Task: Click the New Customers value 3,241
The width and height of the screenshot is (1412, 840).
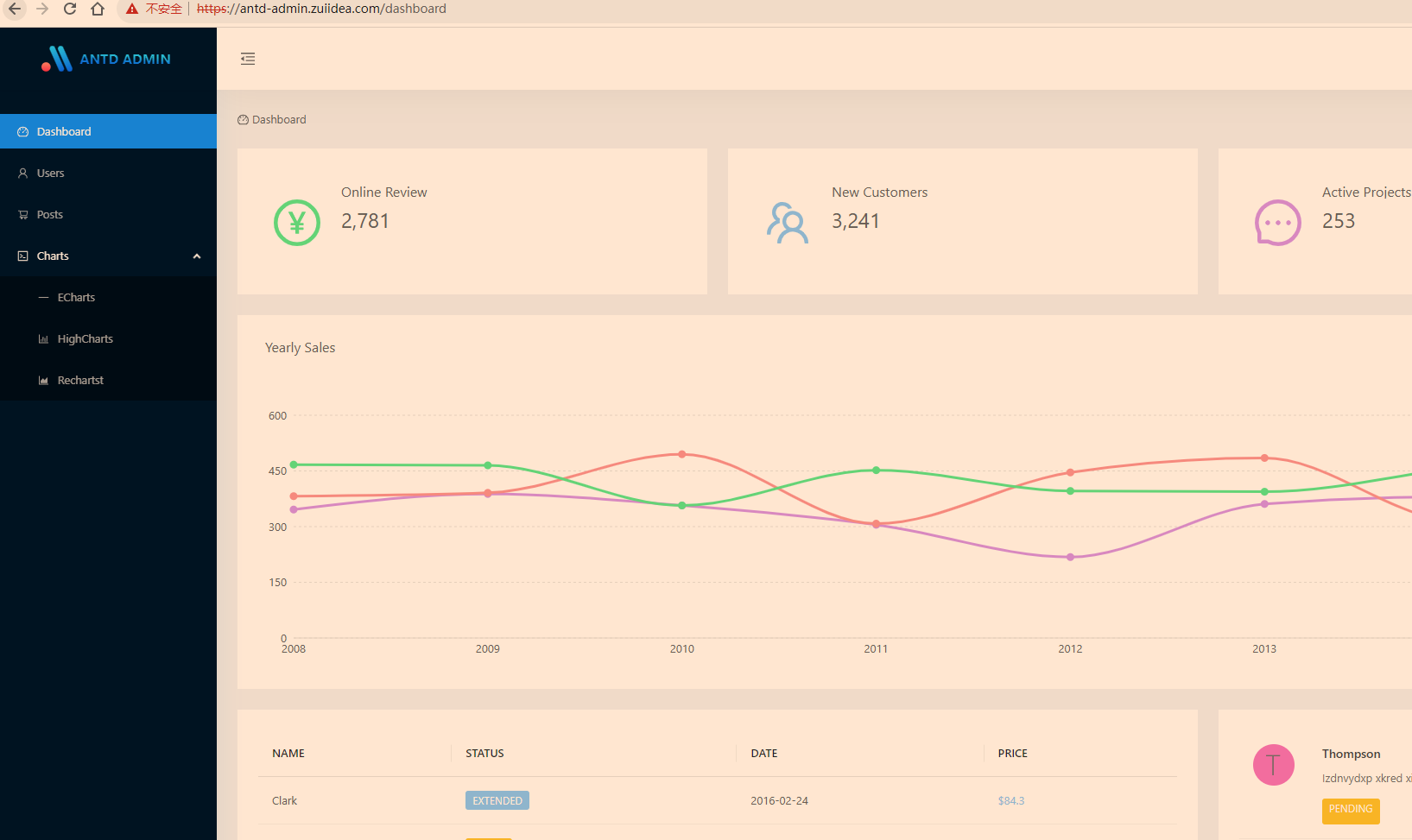Action: pos(856,221)
